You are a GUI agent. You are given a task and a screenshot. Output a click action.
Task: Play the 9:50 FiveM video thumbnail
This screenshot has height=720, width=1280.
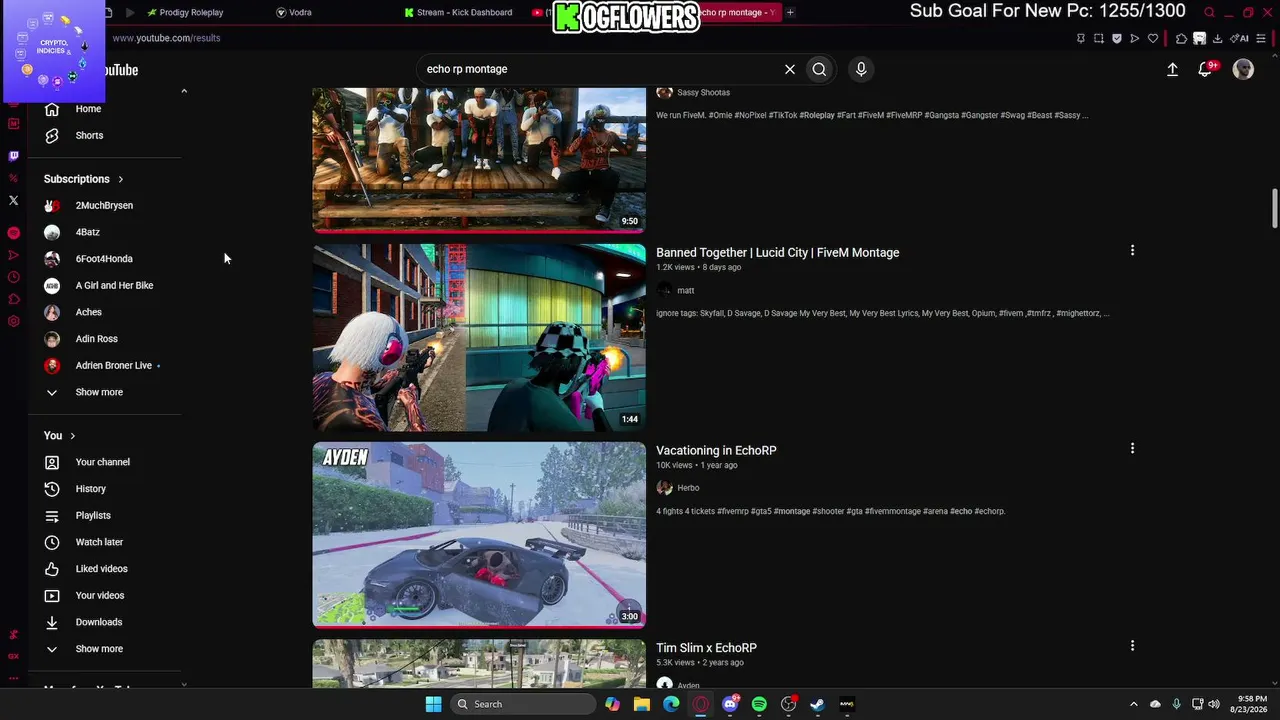pos(479,160)
